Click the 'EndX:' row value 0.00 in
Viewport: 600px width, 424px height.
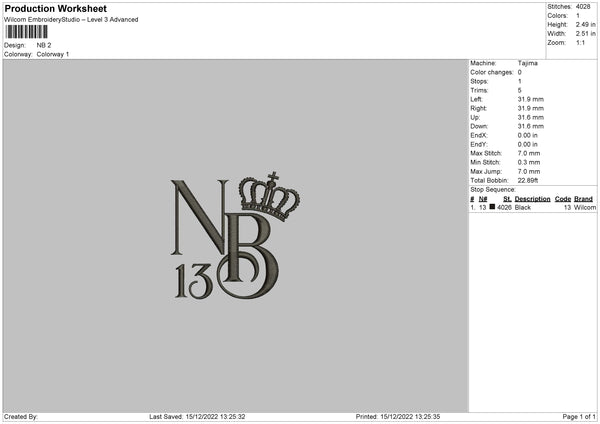[528, 135]
